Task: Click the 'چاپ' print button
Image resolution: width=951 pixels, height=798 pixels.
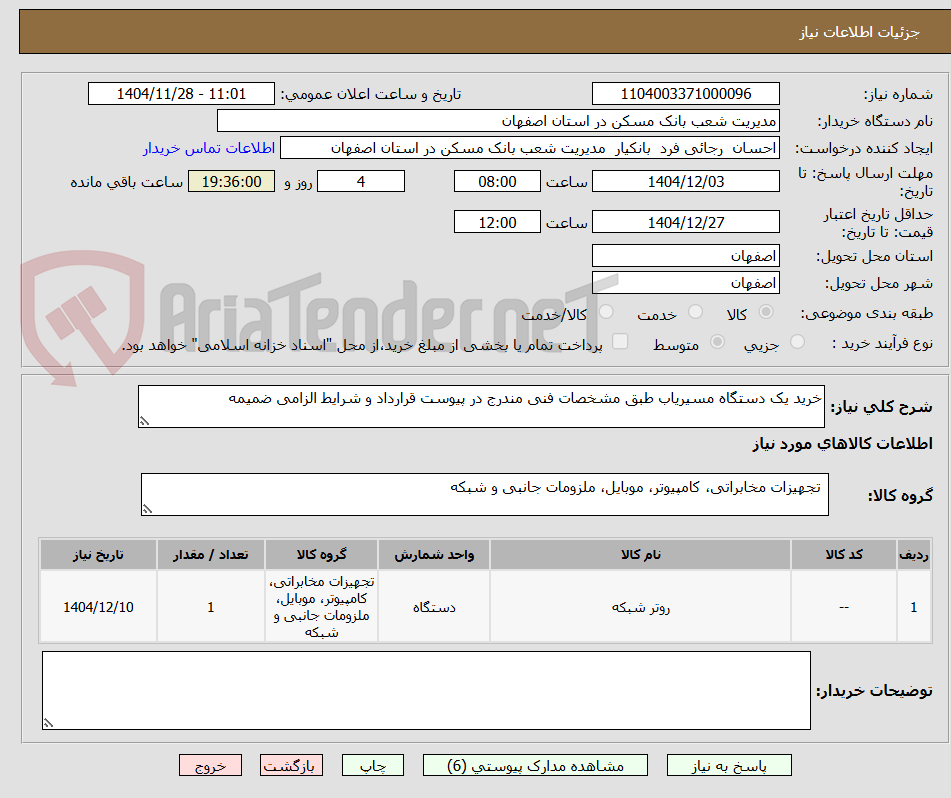Action: (x=372, y=765)
